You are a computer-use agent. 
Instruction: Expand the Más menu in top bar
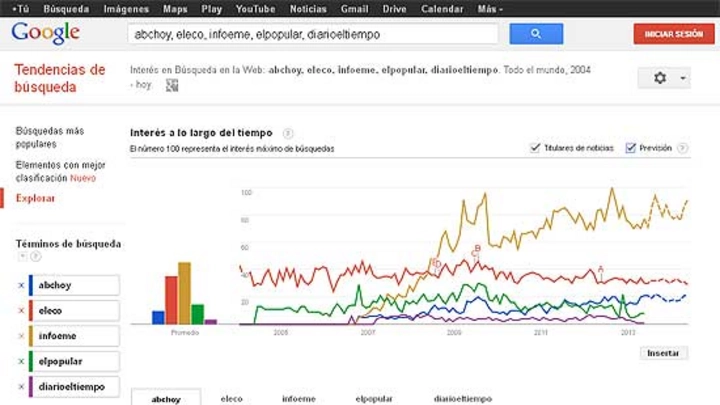point(490,9)
